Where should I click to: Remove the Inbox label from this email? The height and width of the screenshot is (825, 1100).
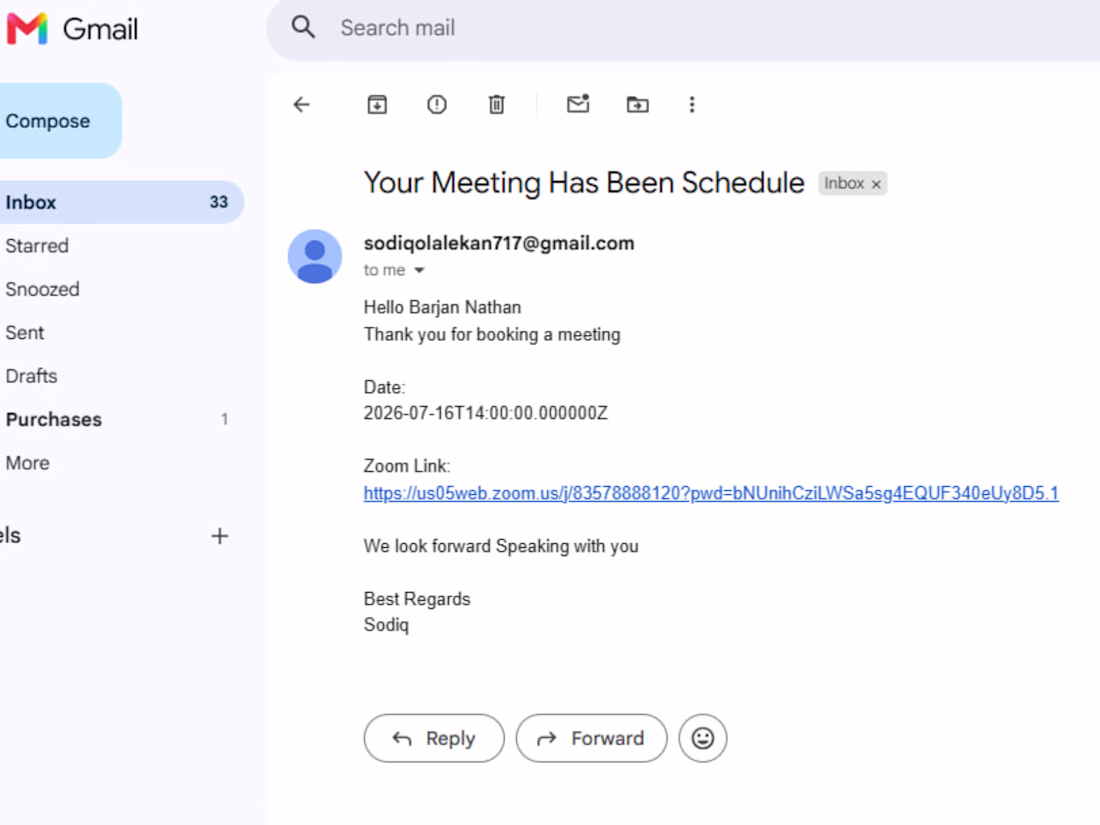pyautogui.click(x=876, y=184)
